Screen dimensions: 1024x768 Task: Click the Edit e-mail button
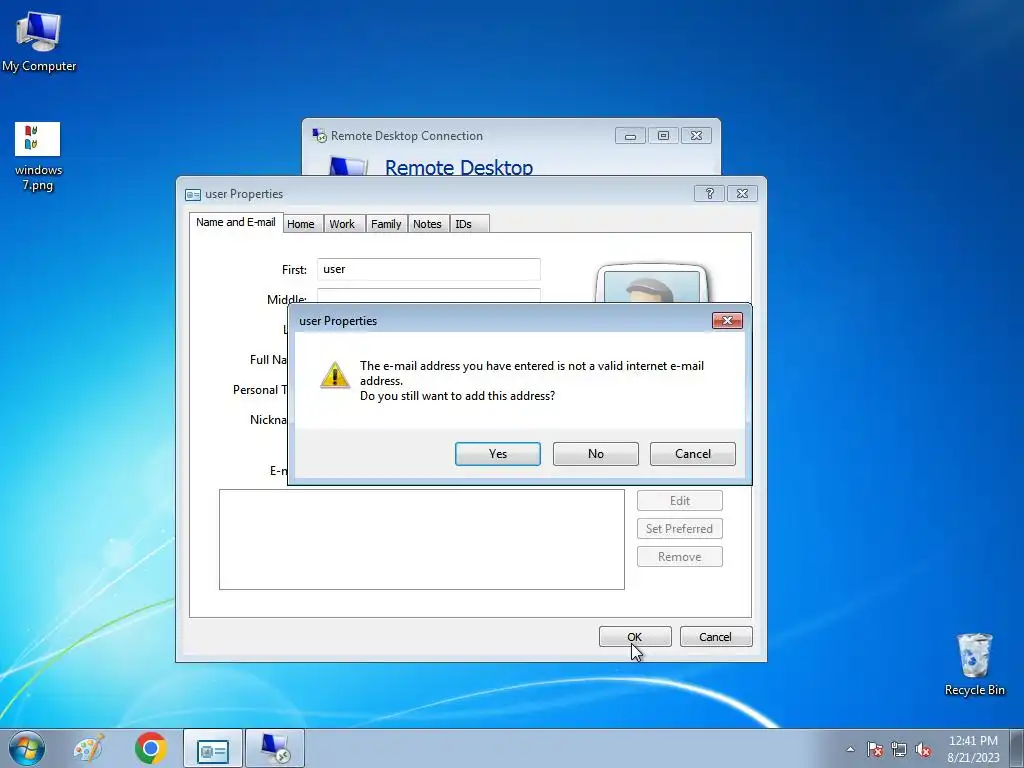(x=680, y=501)
